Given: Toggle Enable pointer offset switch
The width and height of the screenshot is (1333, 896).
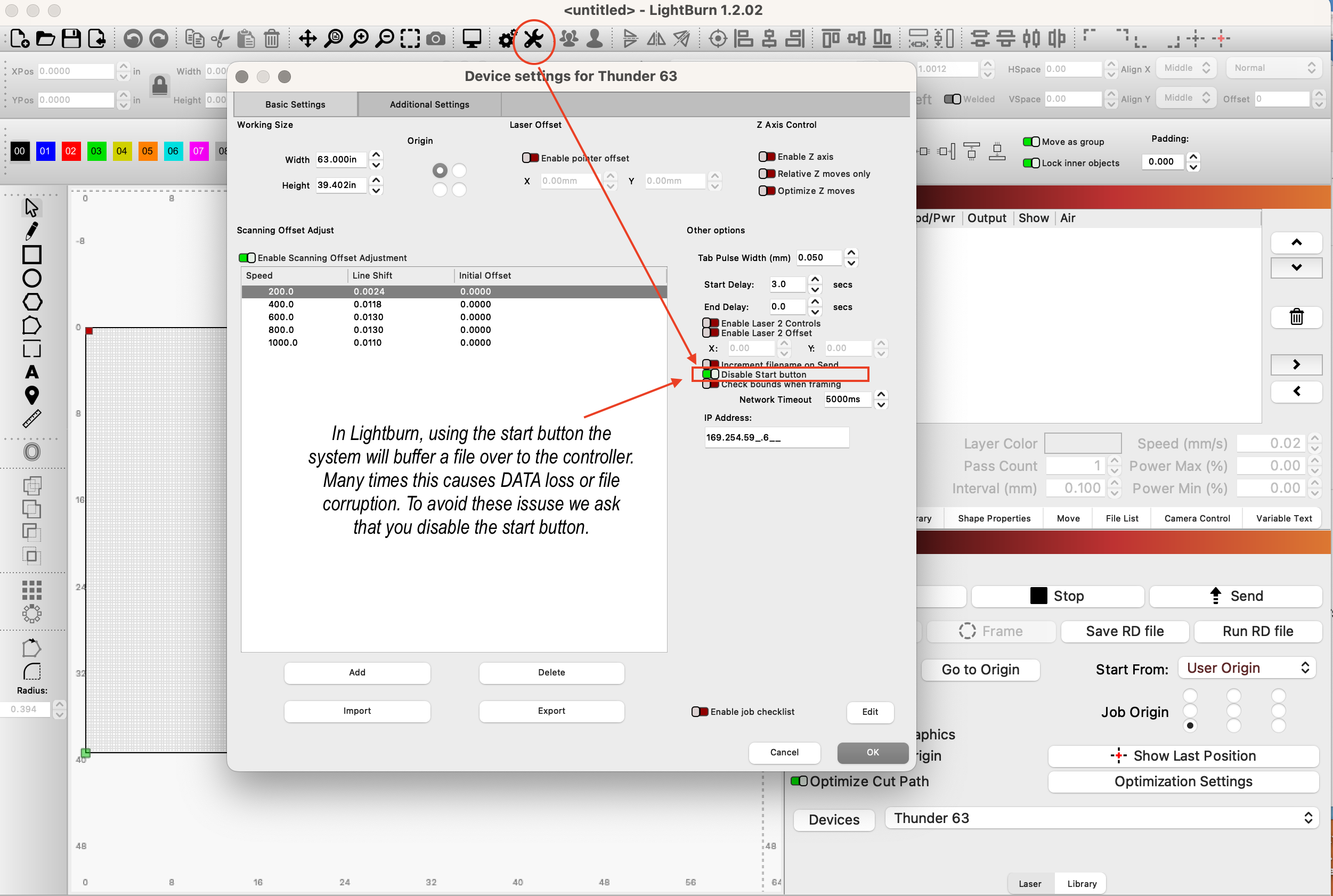Looking at the screenshot, I should 530,158.
